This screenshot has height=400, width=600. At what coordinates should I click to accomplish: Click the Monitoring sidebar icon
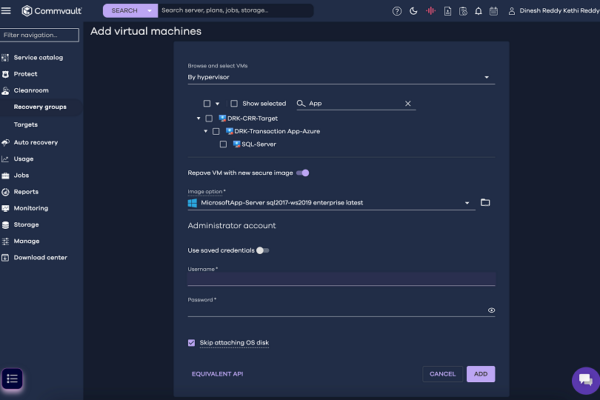point(5,209)
